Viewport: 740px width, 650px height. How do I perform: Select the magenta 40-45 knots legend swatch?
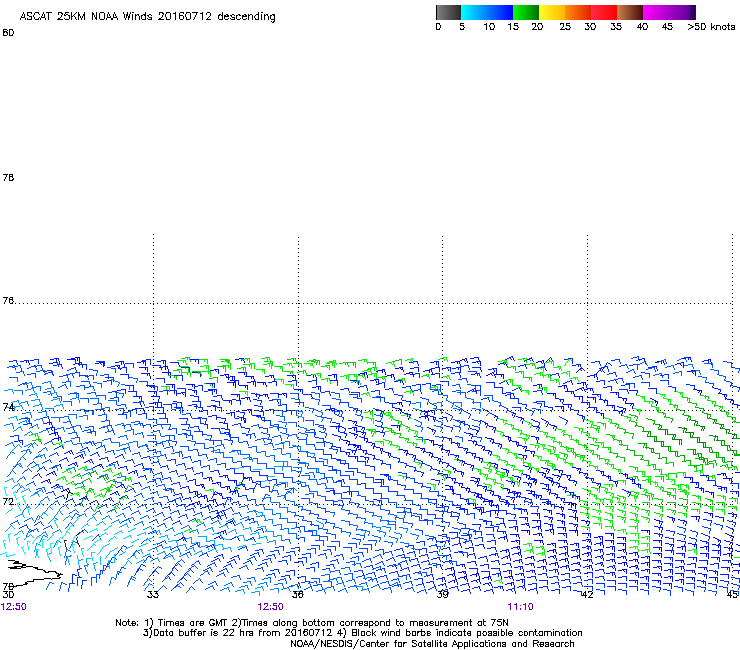click(656, 12)
